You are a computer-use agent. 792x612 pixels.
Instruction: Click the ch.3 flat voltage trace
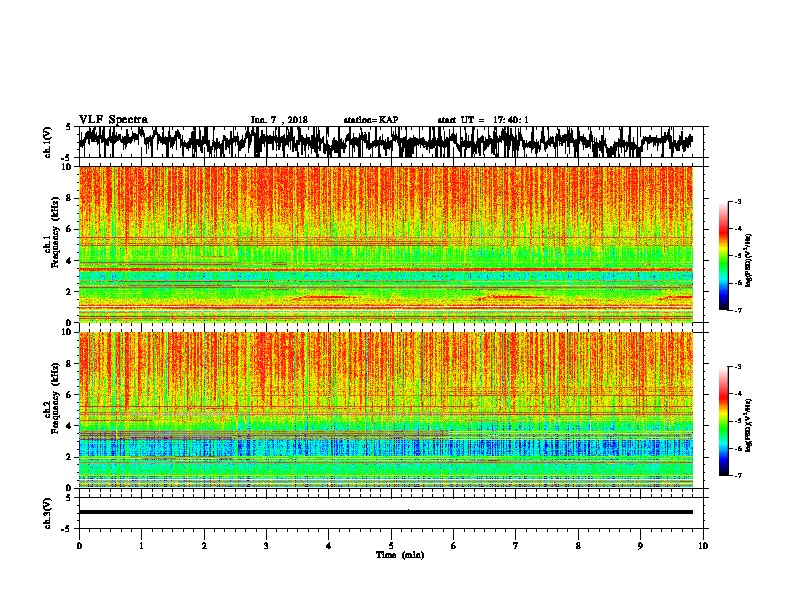[x=386, y=512]
